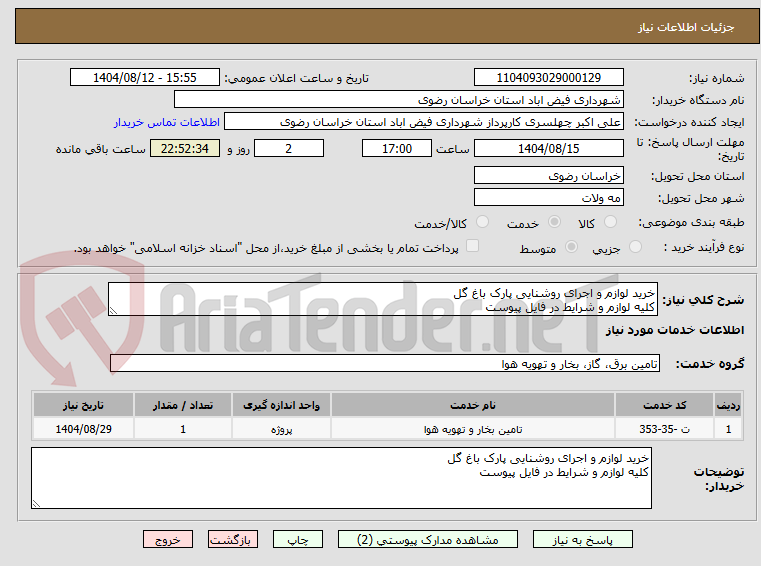Open اطلاعات تماس خریدار contact link
Screen dimensions: 761x566
[x=167, y=122]
